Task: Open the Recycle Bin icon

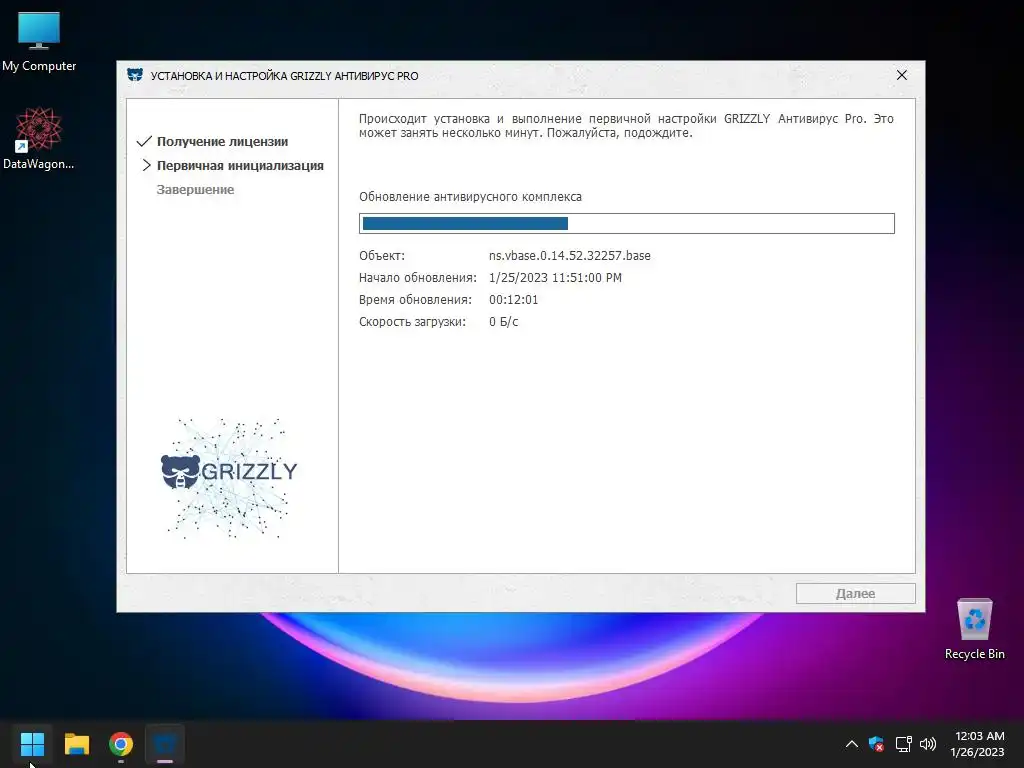Action: point(974,628)
